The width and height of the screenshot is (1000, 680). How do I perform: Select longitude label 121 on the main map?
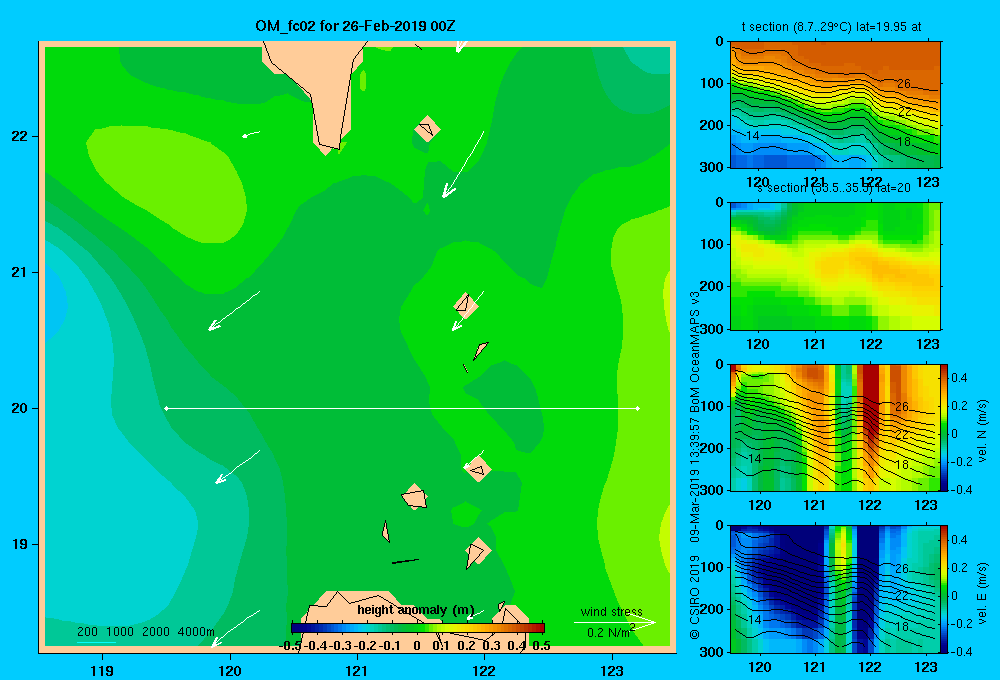point(357,671)
